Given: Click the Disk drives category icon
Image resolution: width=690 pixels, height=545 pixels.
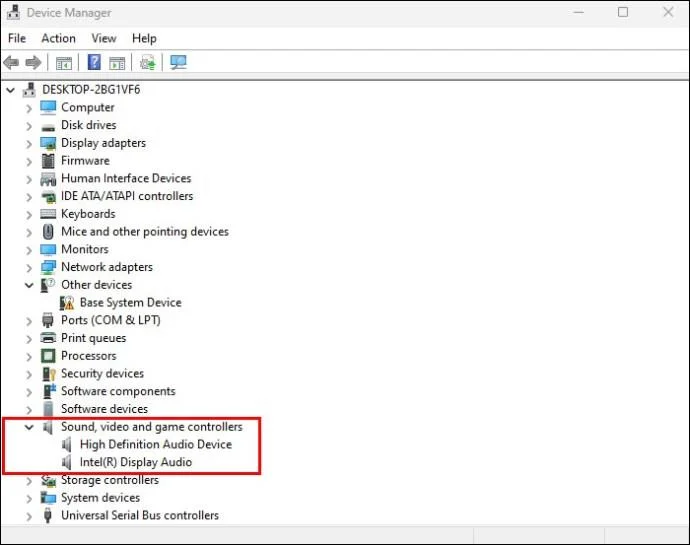Looking at the screenshot, I should point(48,127).
